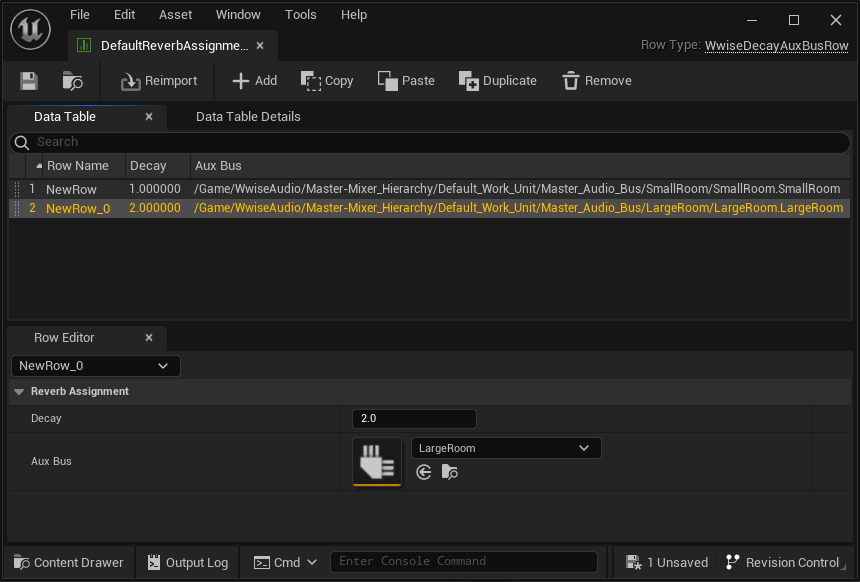This screenshot has width=860, height=582.
Task: Click the Aux Bus asset thumbnail
Action: click(377, 461)
